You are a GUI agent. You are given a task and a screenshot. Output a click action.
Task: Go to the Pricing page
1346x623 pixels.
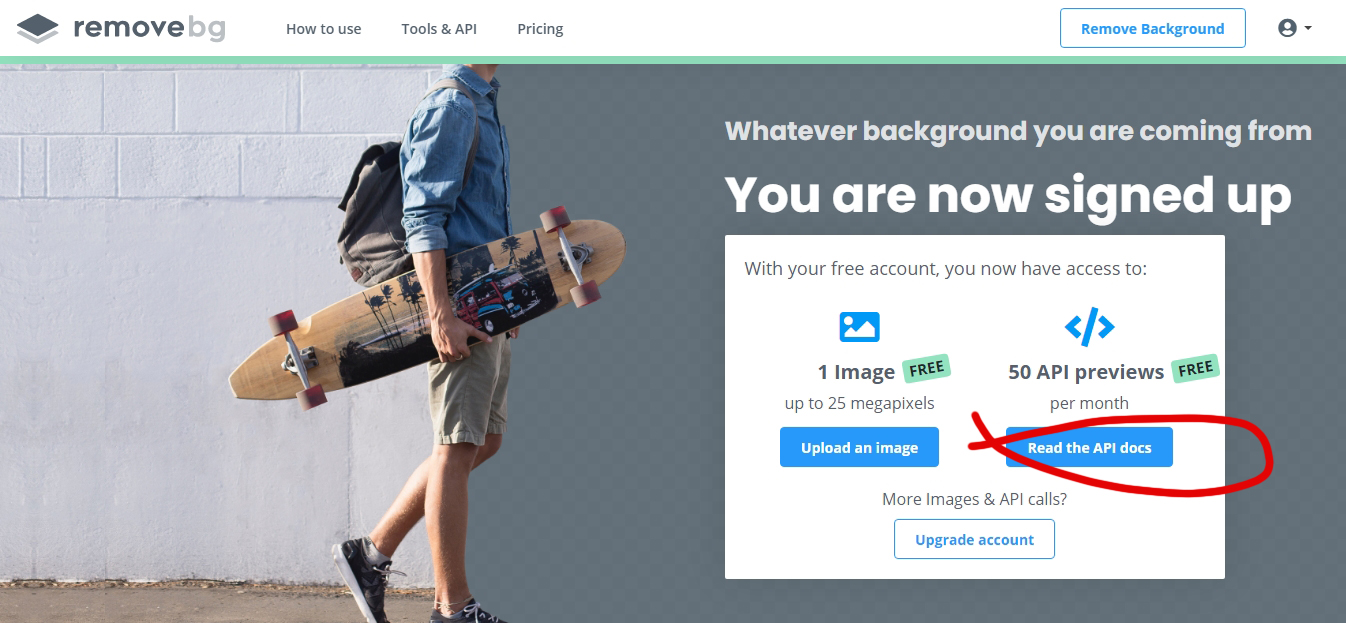pos(540,29)
